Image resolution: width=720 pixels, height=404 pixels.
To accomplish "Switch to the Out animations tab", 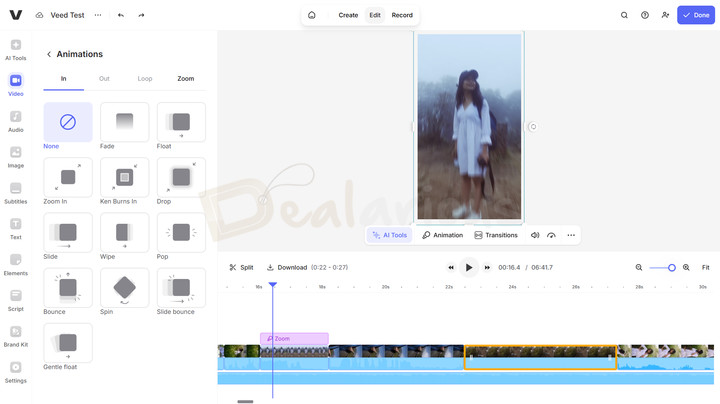I will (104, 78).
